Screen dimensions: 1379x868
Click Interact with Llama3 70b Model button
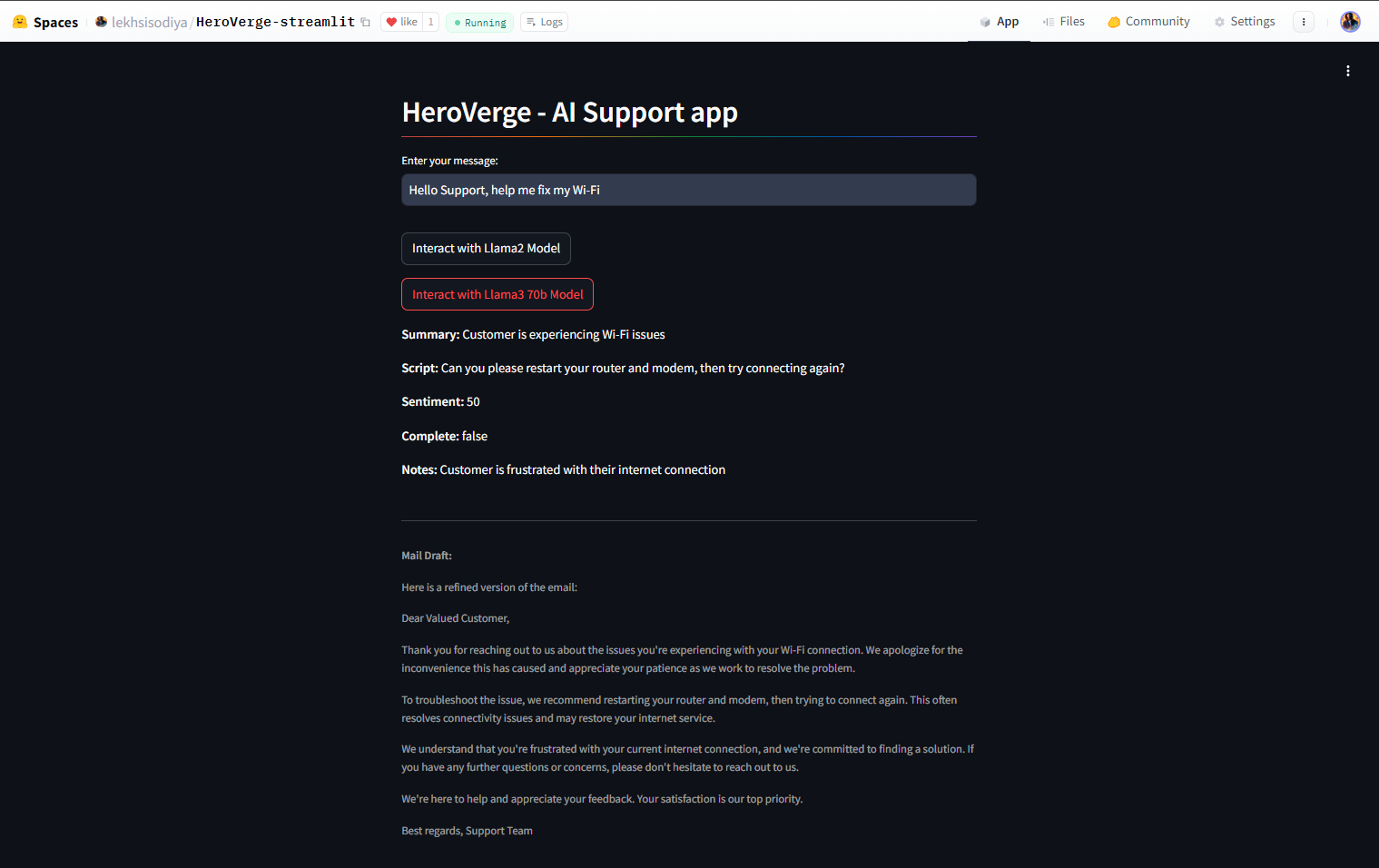(x=497, y=294)
